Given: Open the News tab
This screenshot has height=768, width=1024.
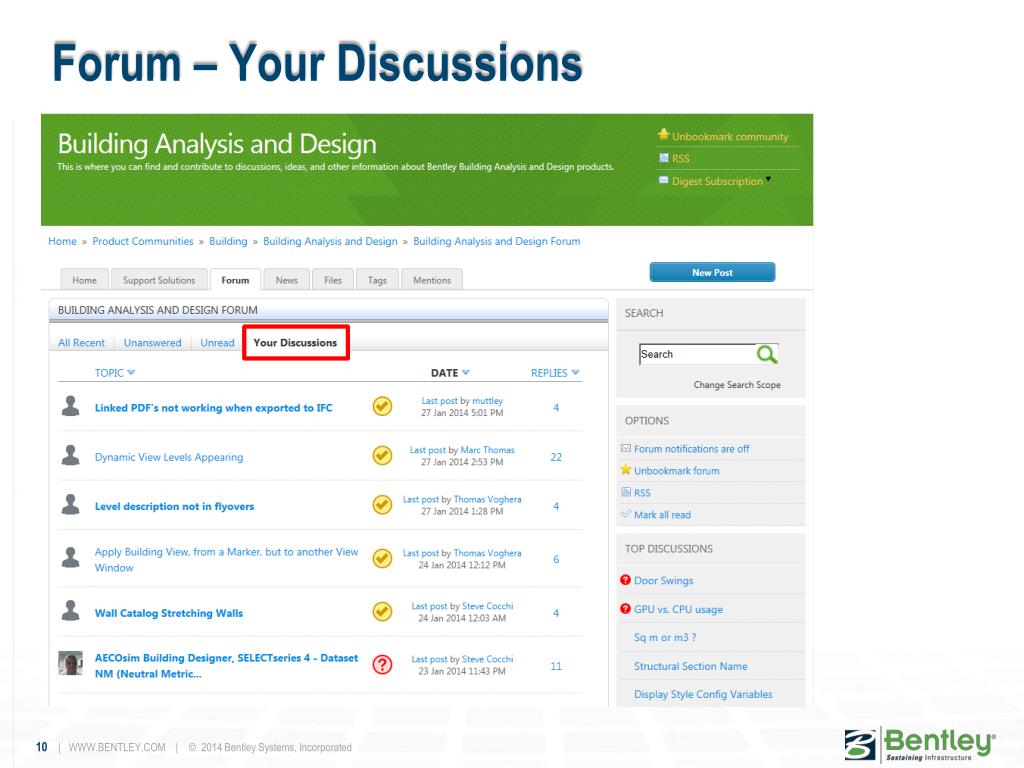Looking at the screenshot, I should [x=286, y=280].
